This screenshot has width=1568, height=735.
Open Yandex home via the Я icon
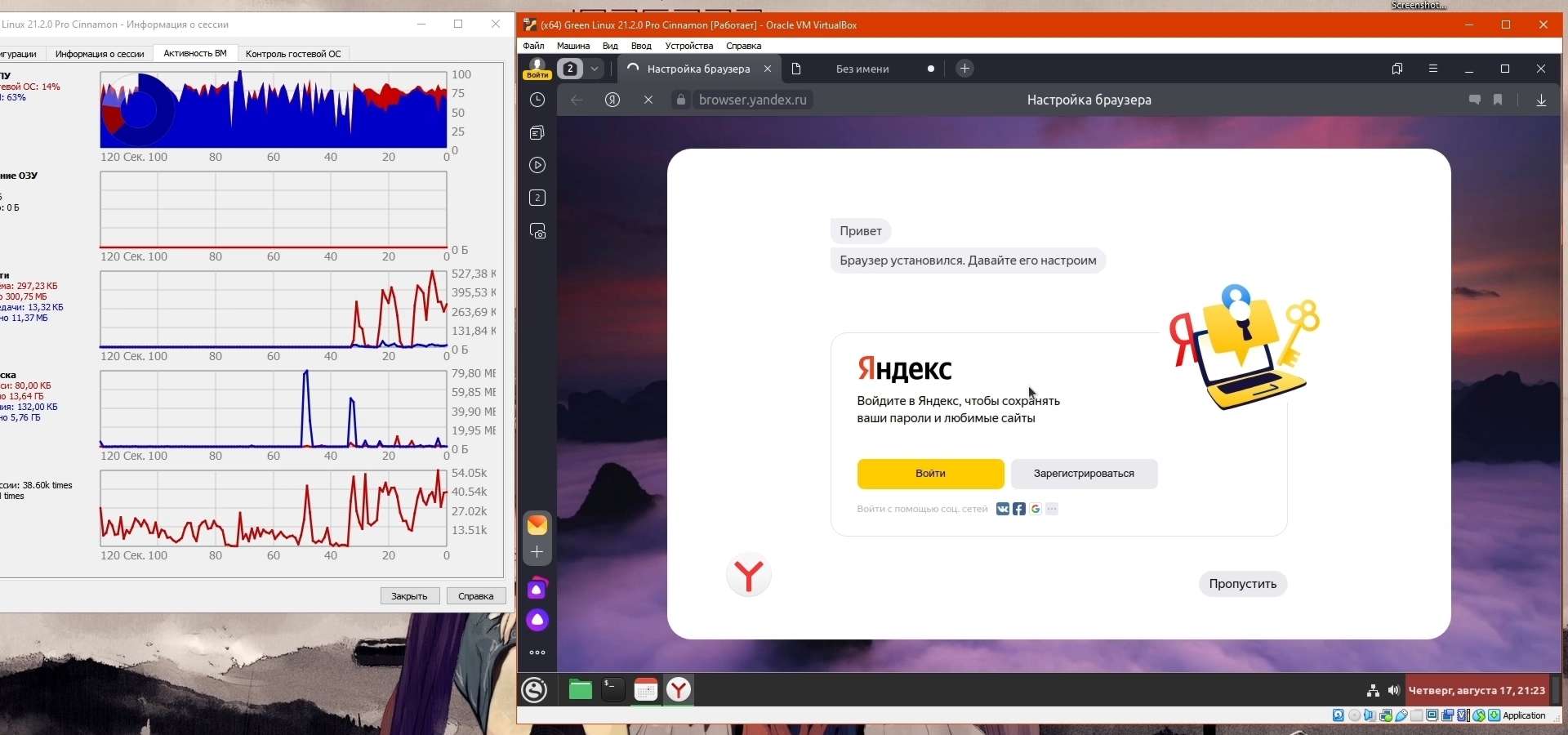pos(612,100)
